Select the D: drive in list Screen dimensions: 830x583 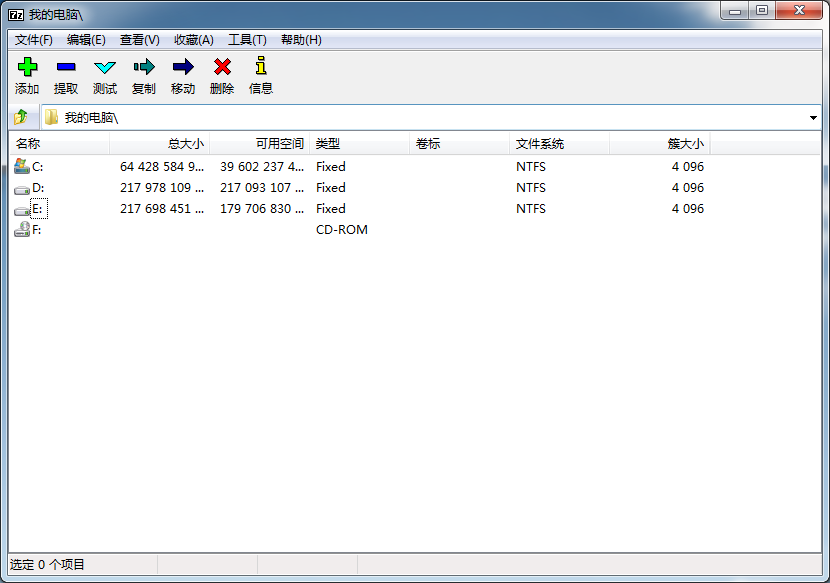click(37, 188)
